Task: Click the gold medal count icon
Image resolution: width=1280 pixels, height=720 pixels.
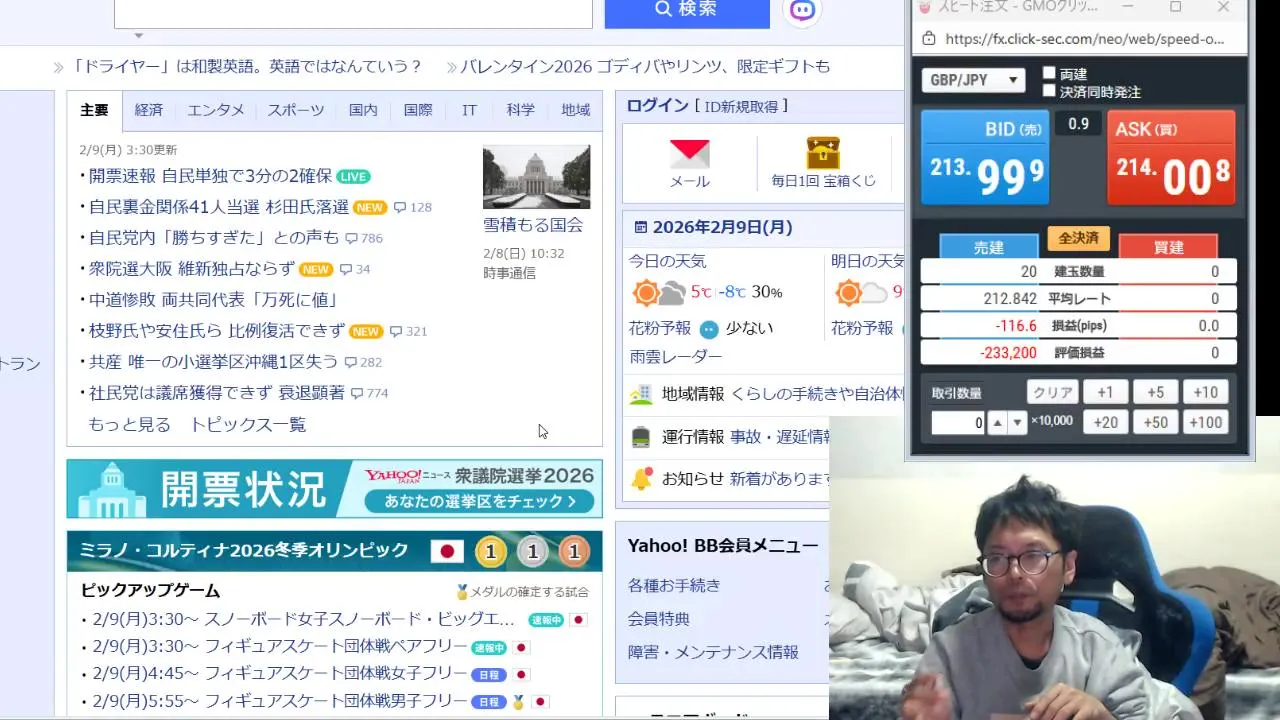Action: pos(490,551)
